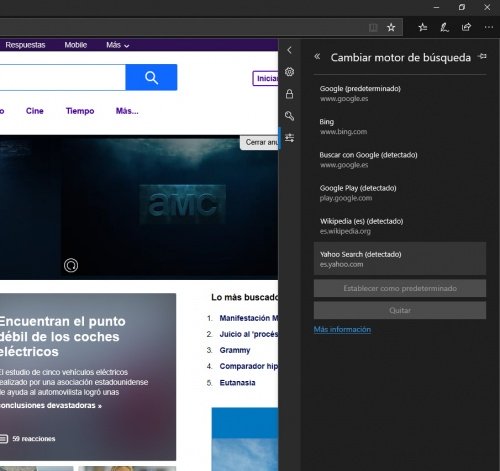Click the Share page icon

[x=466, y=27]
